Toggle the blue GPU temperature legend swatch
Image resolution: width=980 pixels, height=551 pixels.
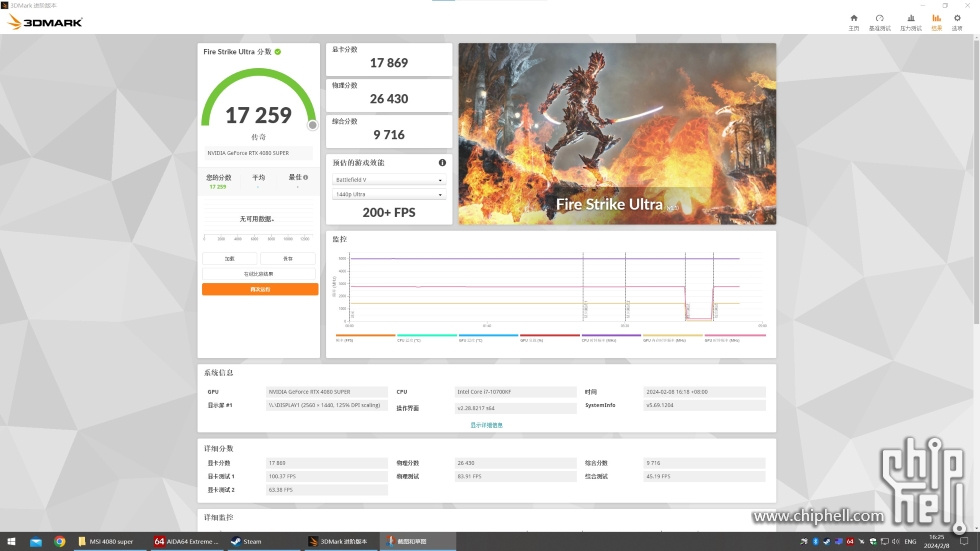[488, 335]
